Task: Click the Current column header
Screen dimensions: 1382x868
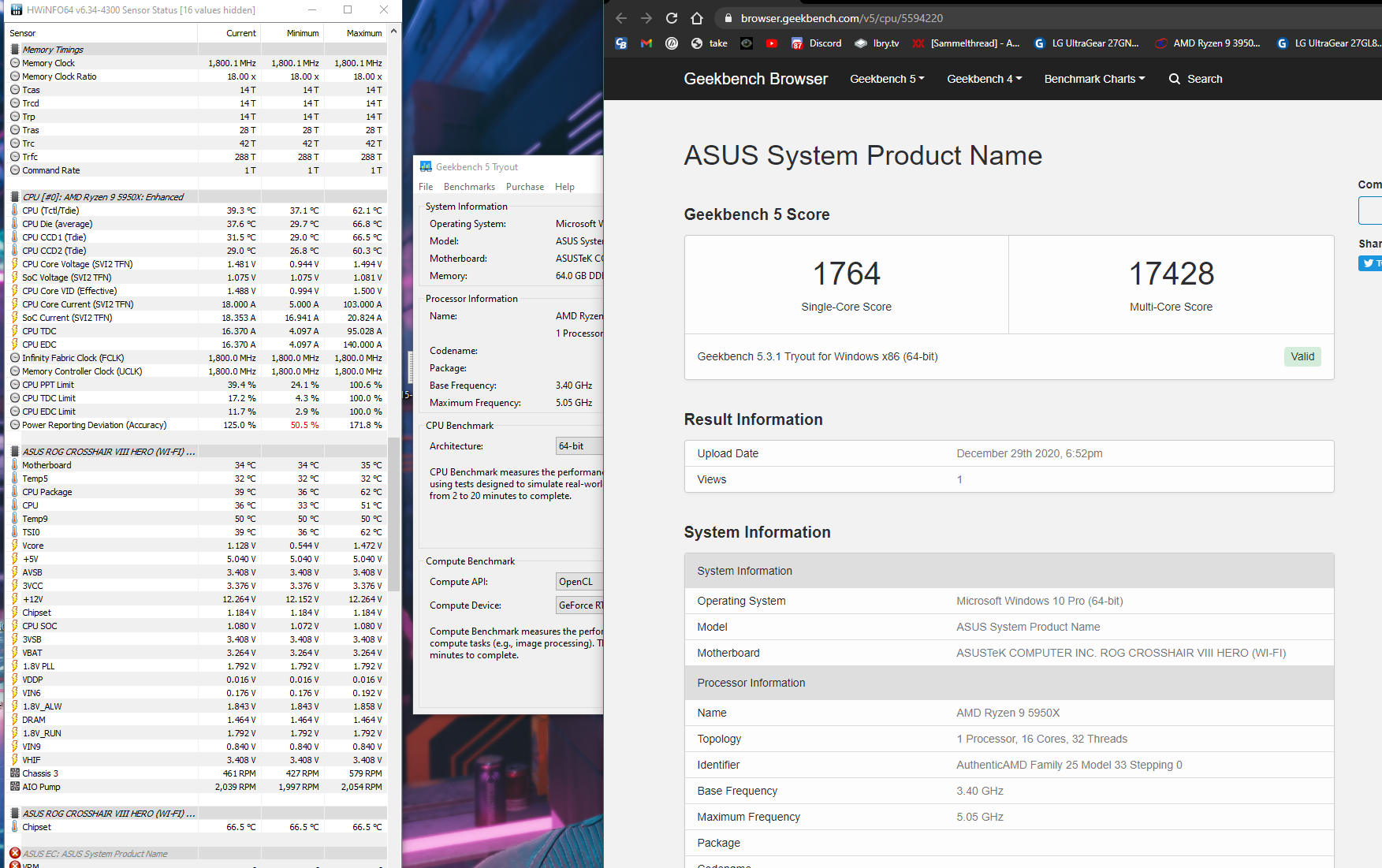Action: [229, 33]
